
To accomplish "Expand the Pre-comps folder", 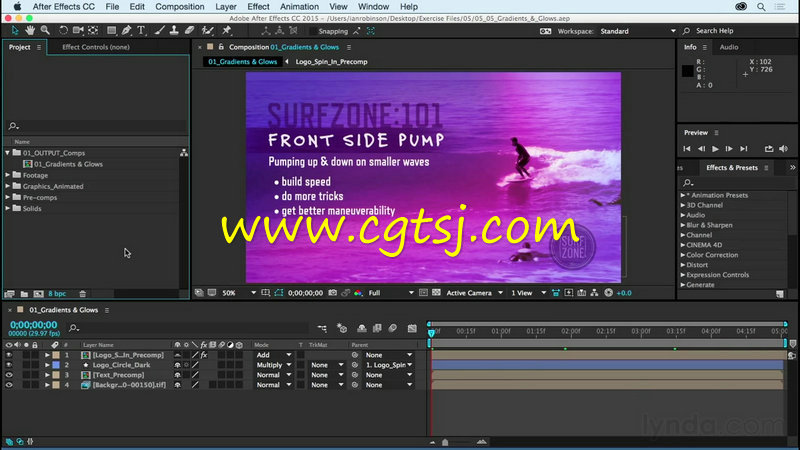I will pos(8,197).
